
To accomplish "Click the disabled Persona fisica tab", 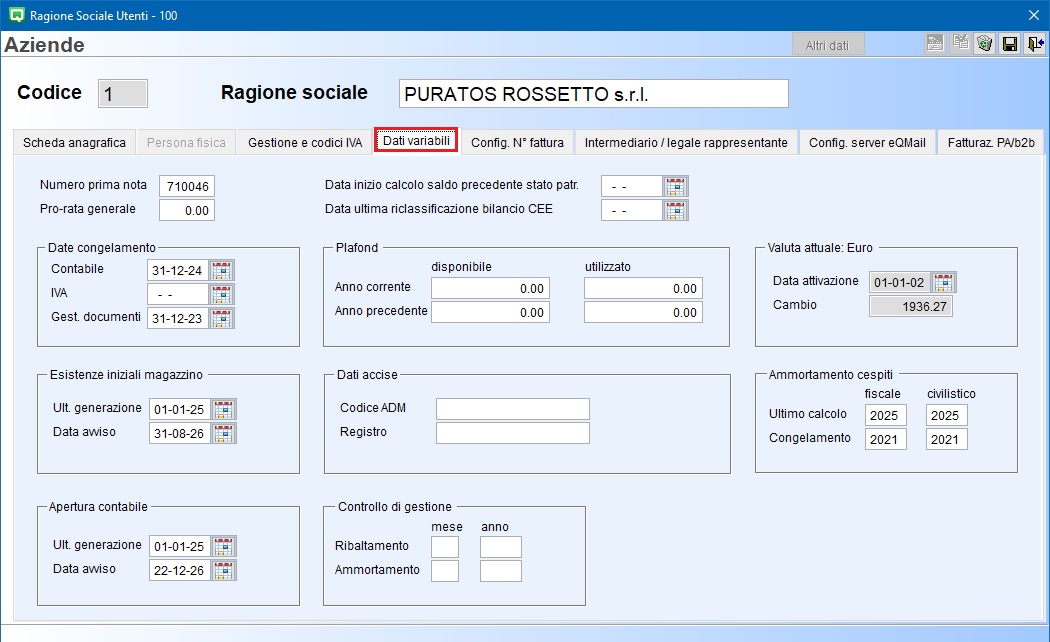I will coord(186,143).
